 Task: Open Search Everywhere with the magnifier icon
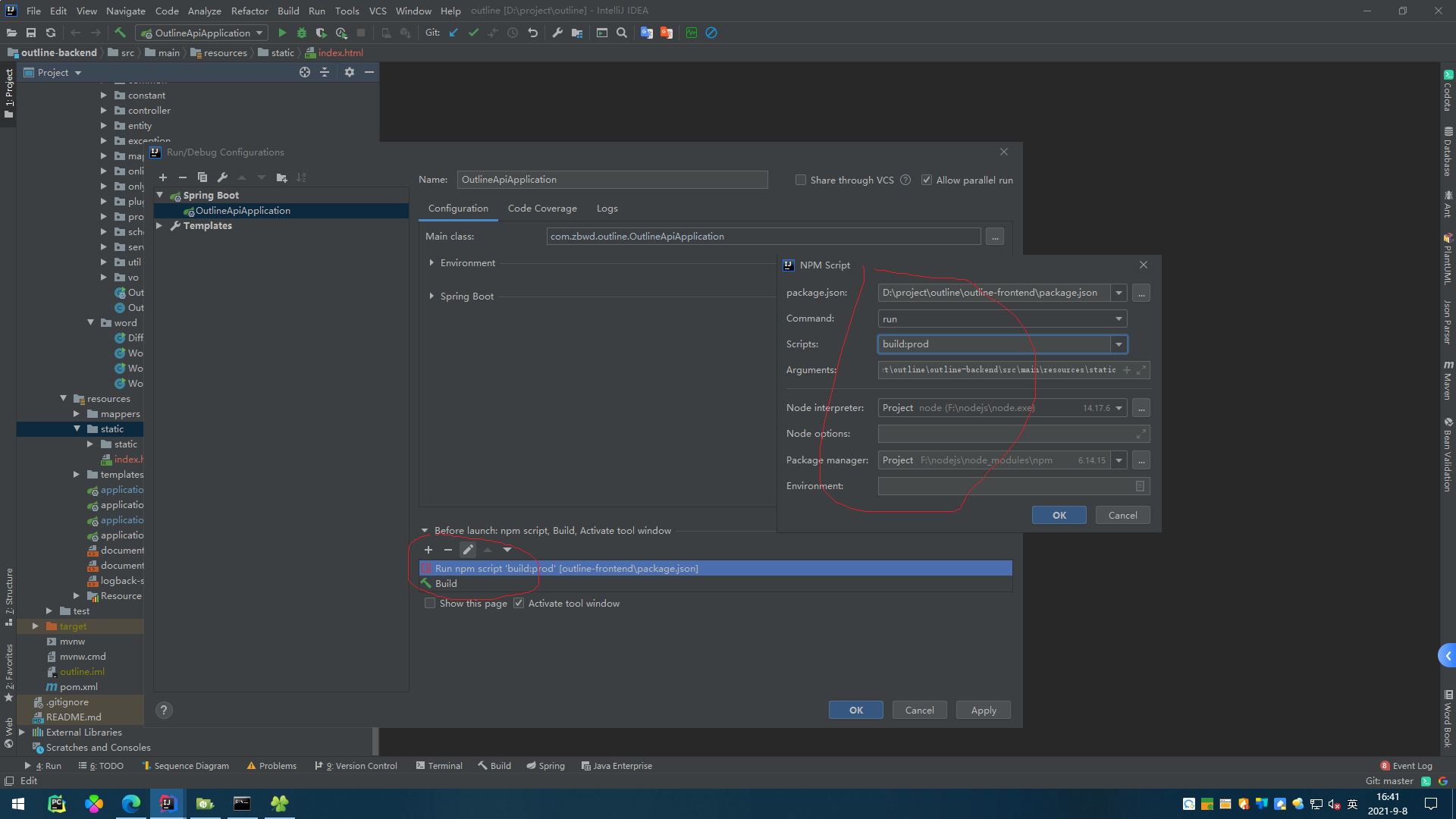coord(622,33)
